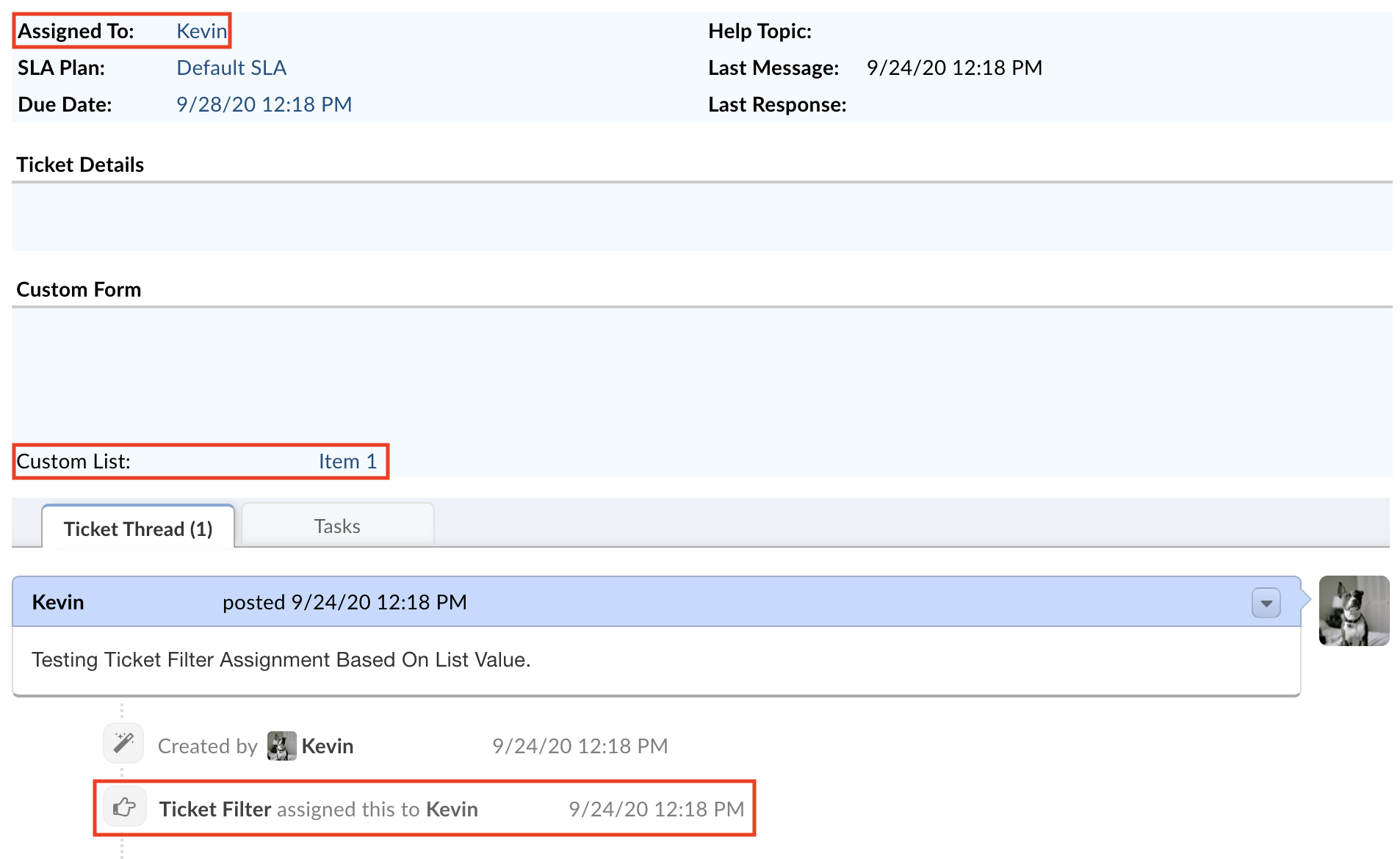Click small avatar beside Created by Kevin
Image resolution: width=1400 pixels, height=859 pixels.
point(281,746)
